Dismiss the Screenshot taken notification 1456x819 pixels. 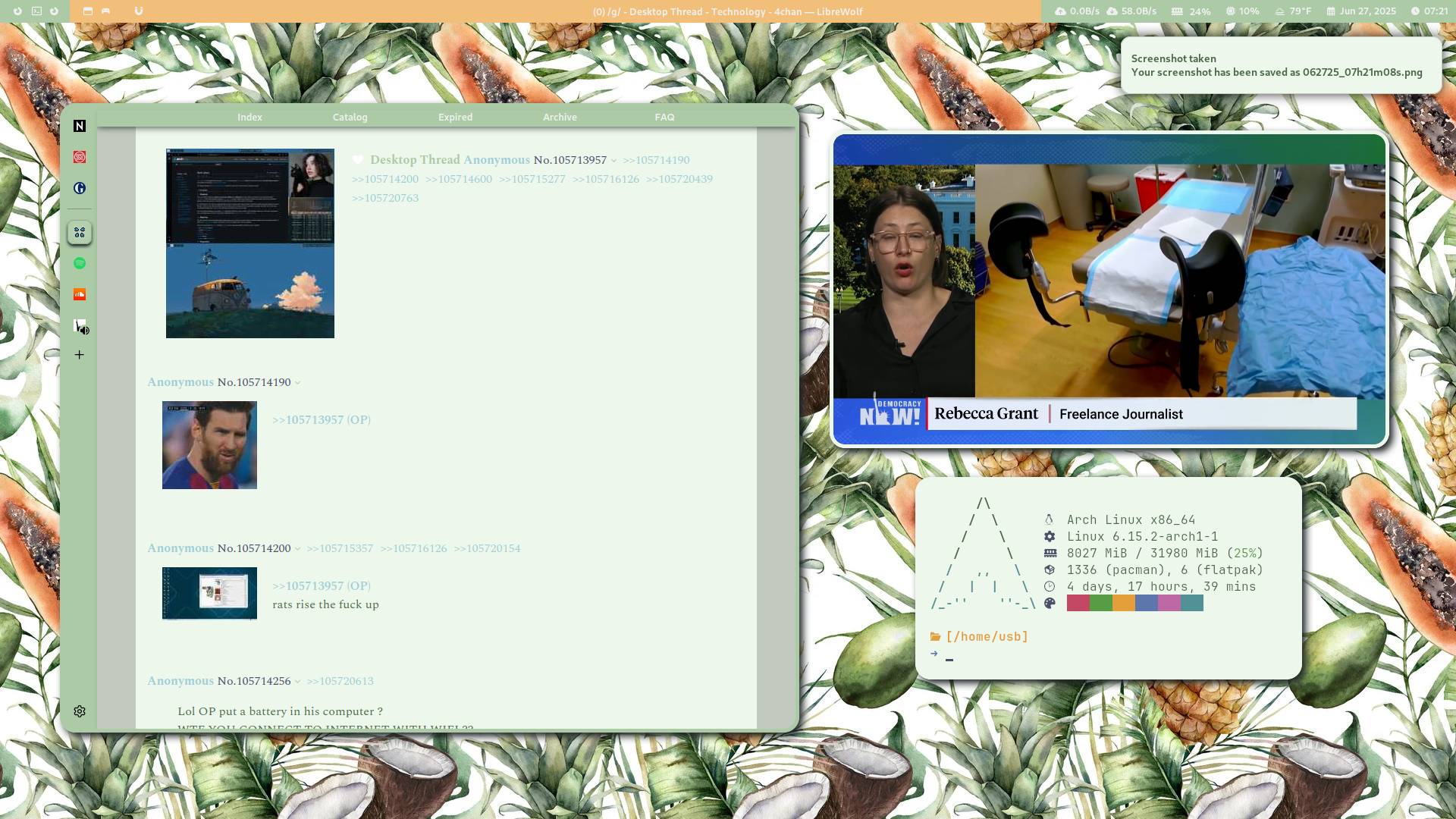point(1281,65)
